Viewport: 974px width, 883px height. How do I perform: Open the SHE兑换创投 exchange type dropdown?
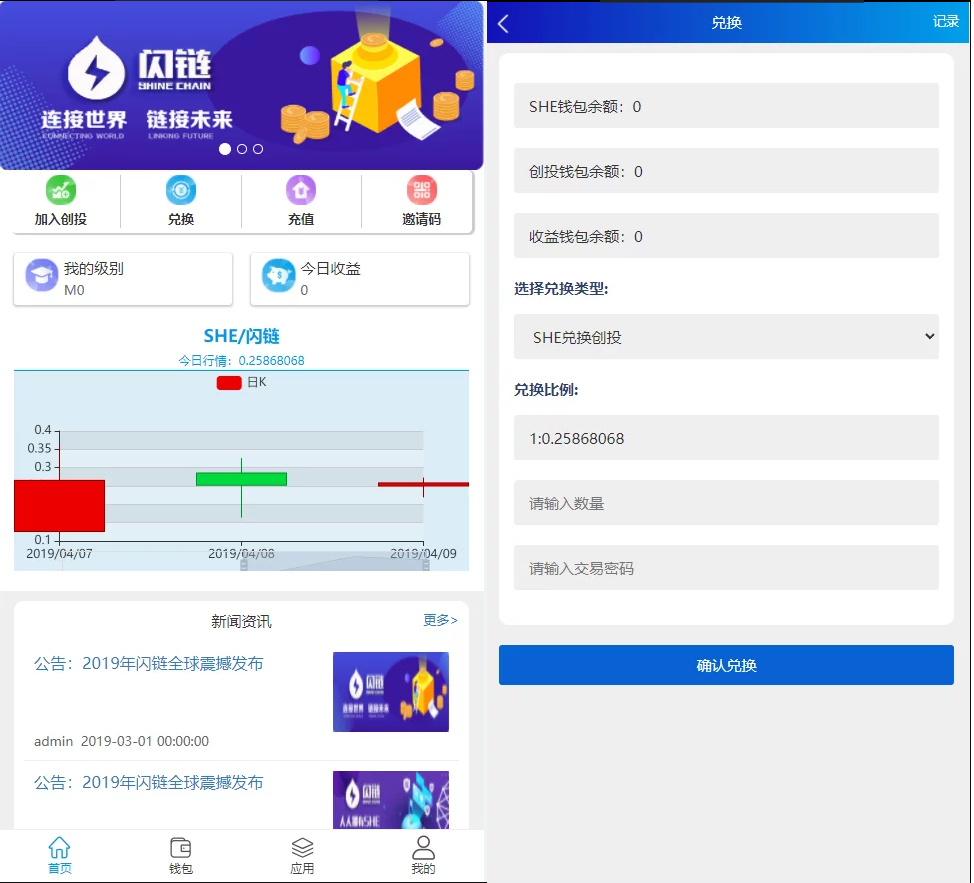tap(726, 336)
